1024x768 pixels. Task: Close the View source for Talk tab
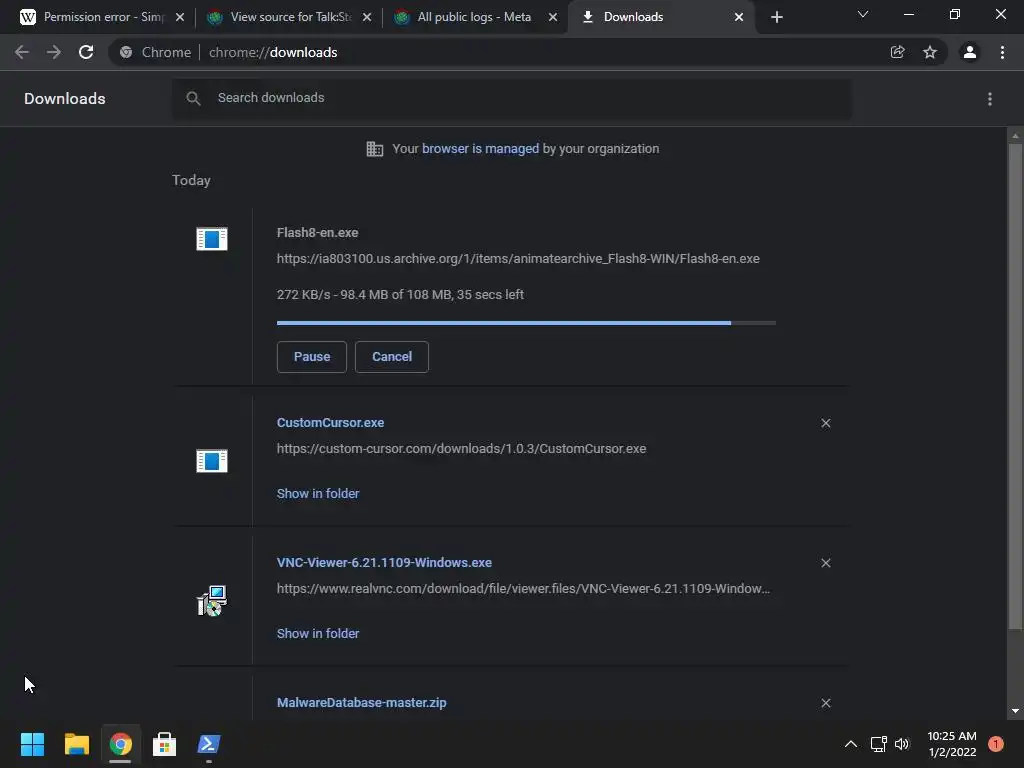(x=367, y=17)
